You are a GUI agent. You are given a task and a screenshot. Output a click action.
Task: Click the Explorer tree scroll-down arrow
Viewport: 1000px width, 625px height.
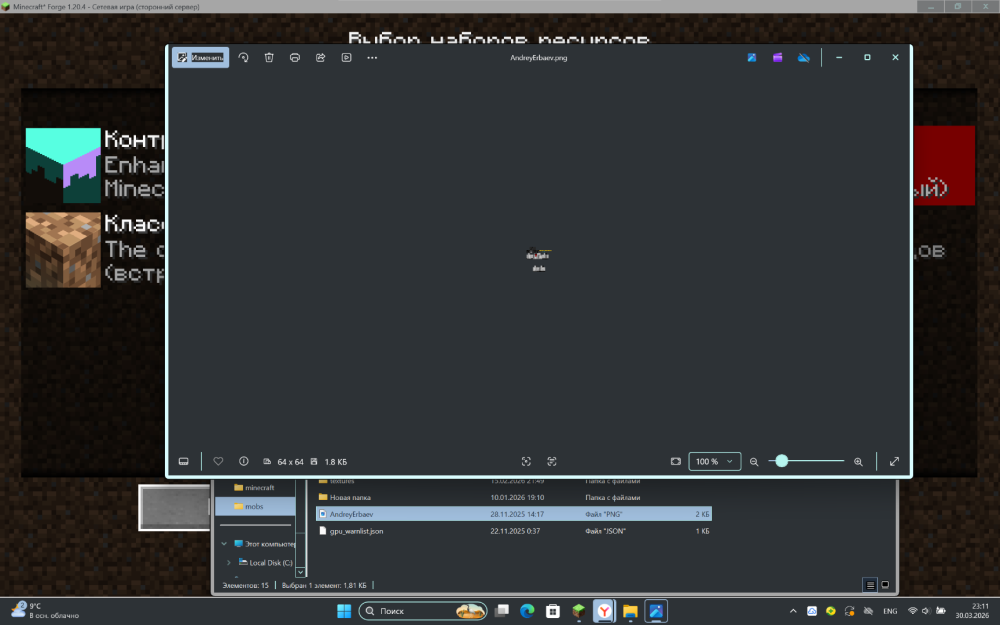click(300, 572)
